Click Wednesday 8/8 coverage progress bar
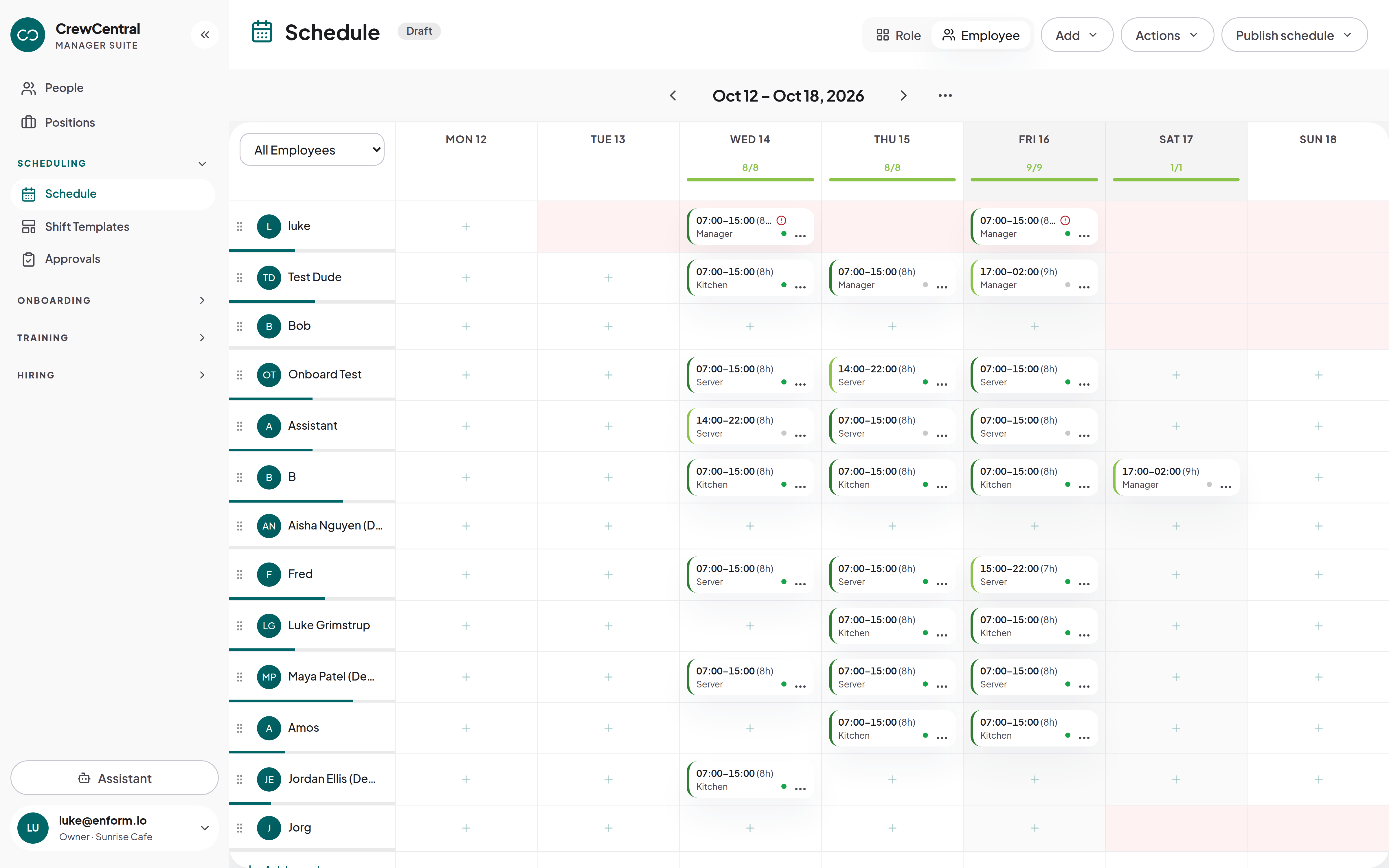Image resolution: width=1389 pixels, height=868 pixels. click(x=750, y=180)
